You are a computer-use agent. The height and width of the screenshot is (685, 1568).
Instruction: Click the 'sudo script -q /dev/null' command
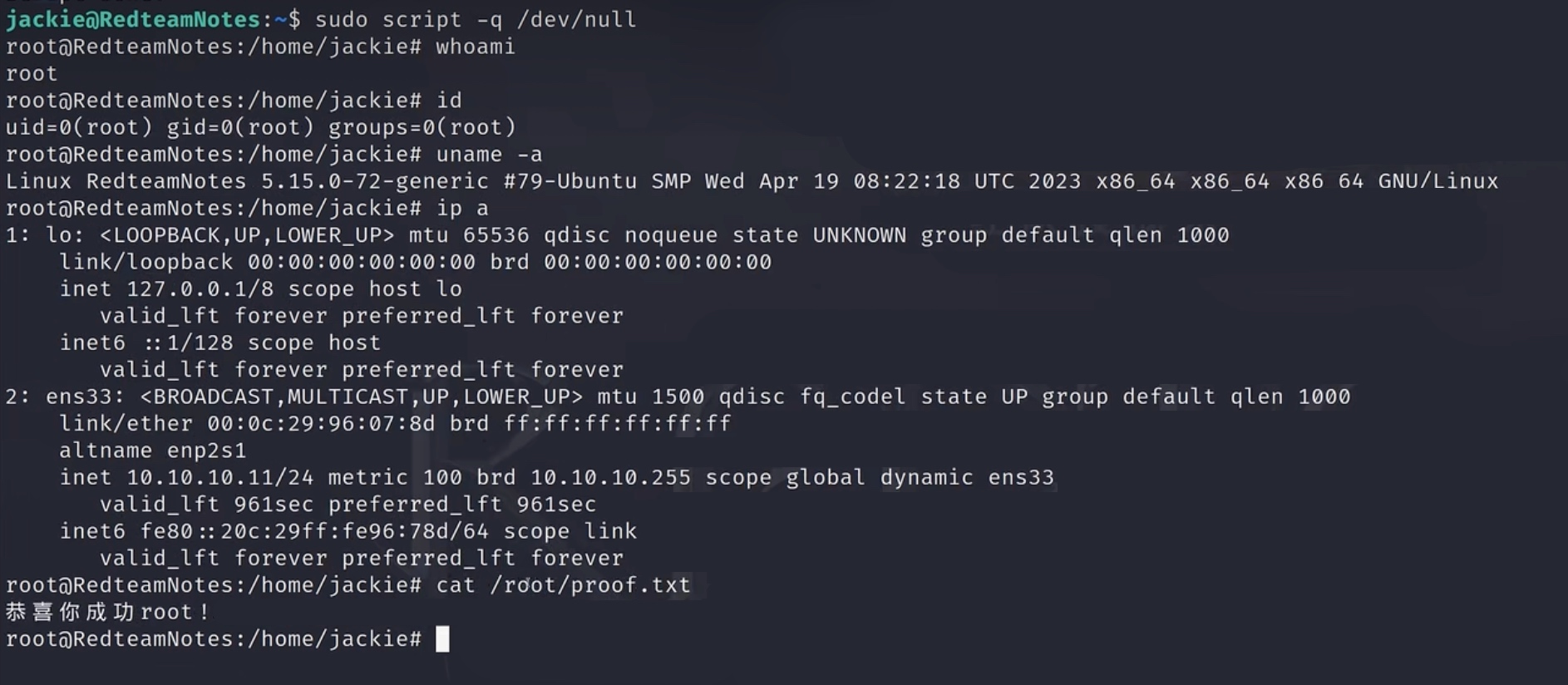pos(476,19)
